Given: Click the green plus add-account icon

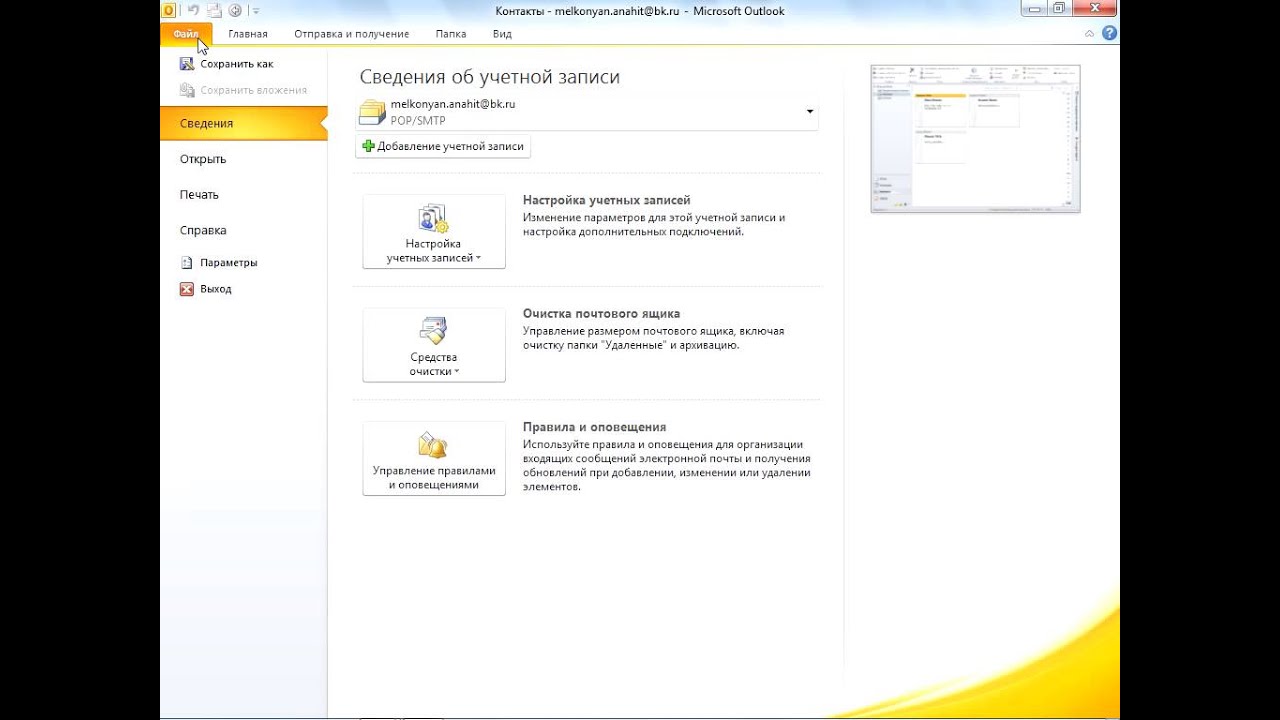Looking at the screenshot, I should (368, 146).
